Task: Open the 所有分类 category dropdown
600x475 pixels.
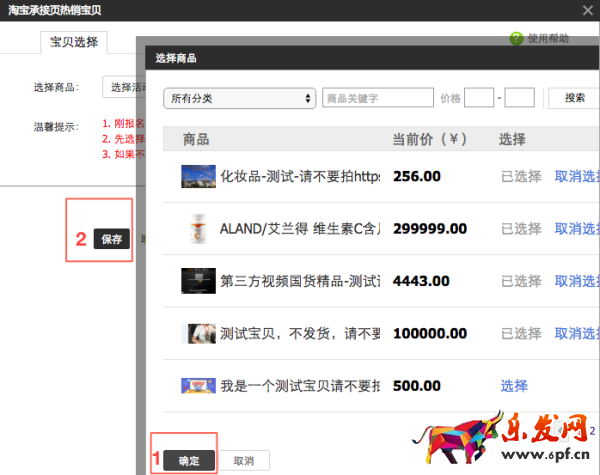Action: click(239, 98)
